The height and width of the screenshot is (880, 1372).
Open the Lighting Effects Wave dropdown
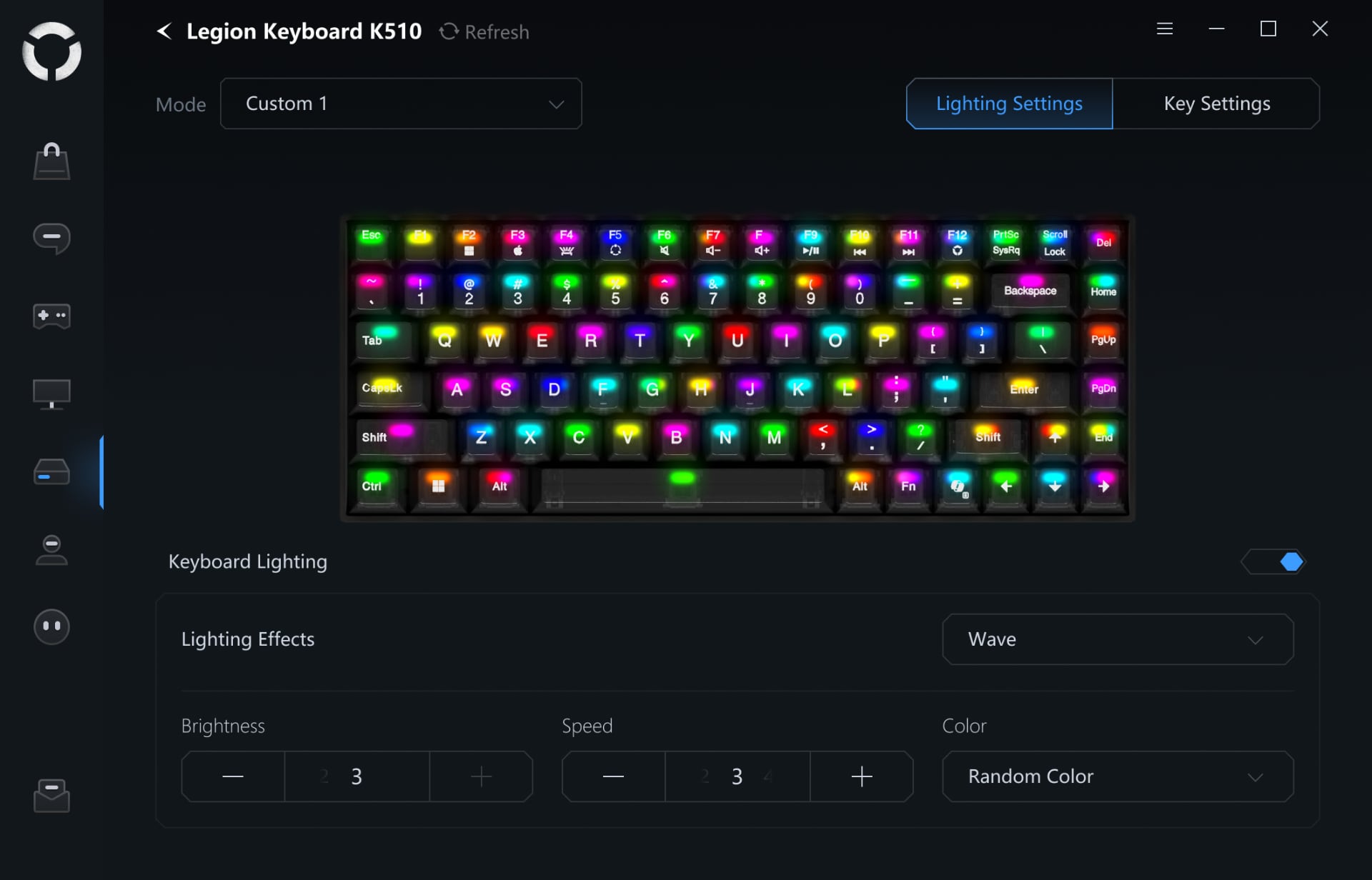1118,639
